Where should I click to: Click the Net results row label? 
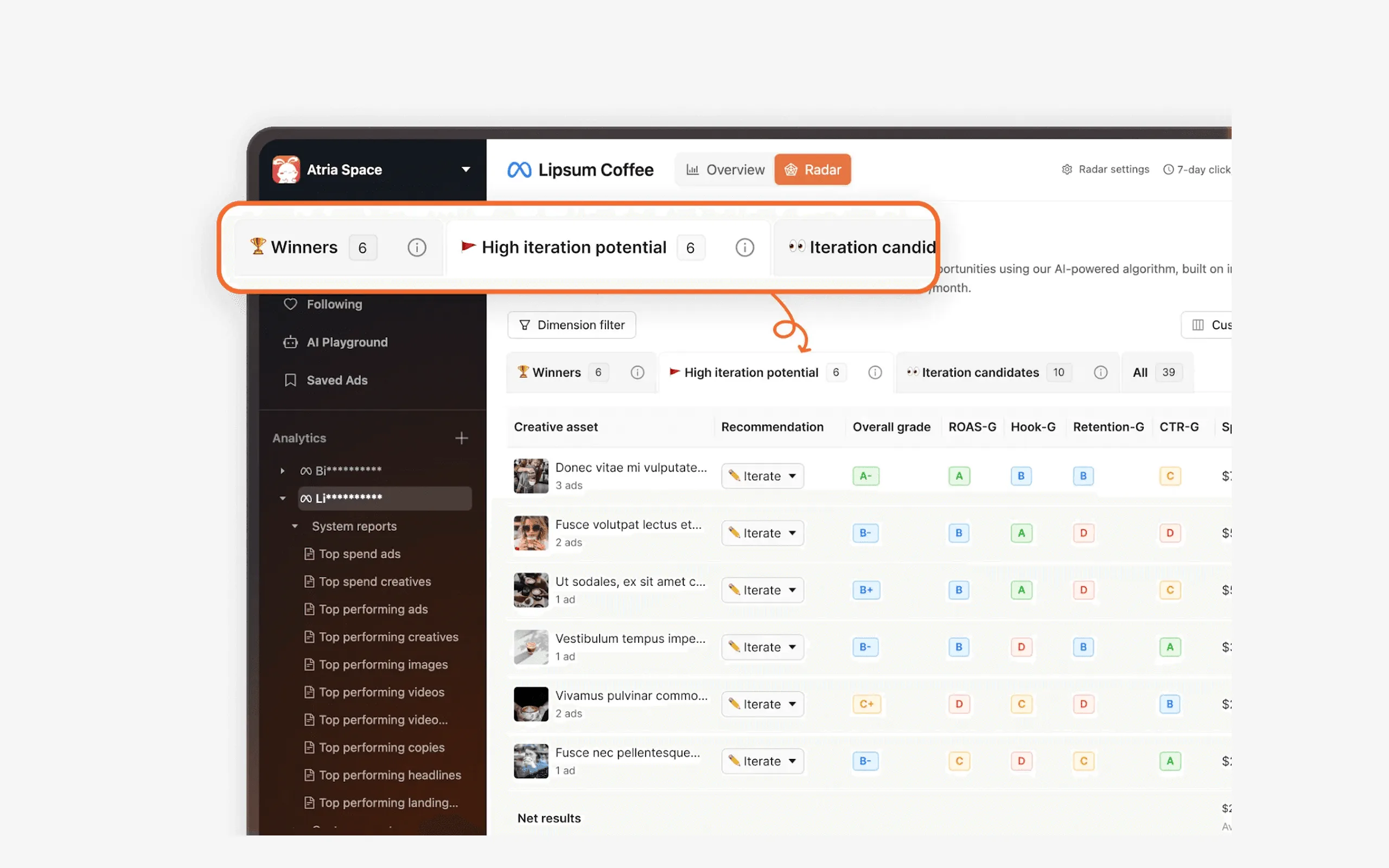[x=549, y=818]
